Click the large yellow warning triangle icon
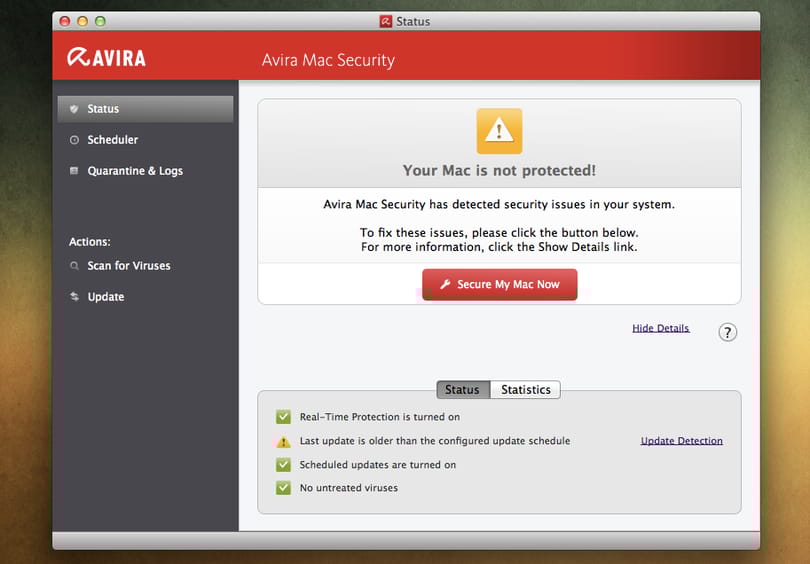The height and width of the screenshot is (564, 810). [499, 131]
